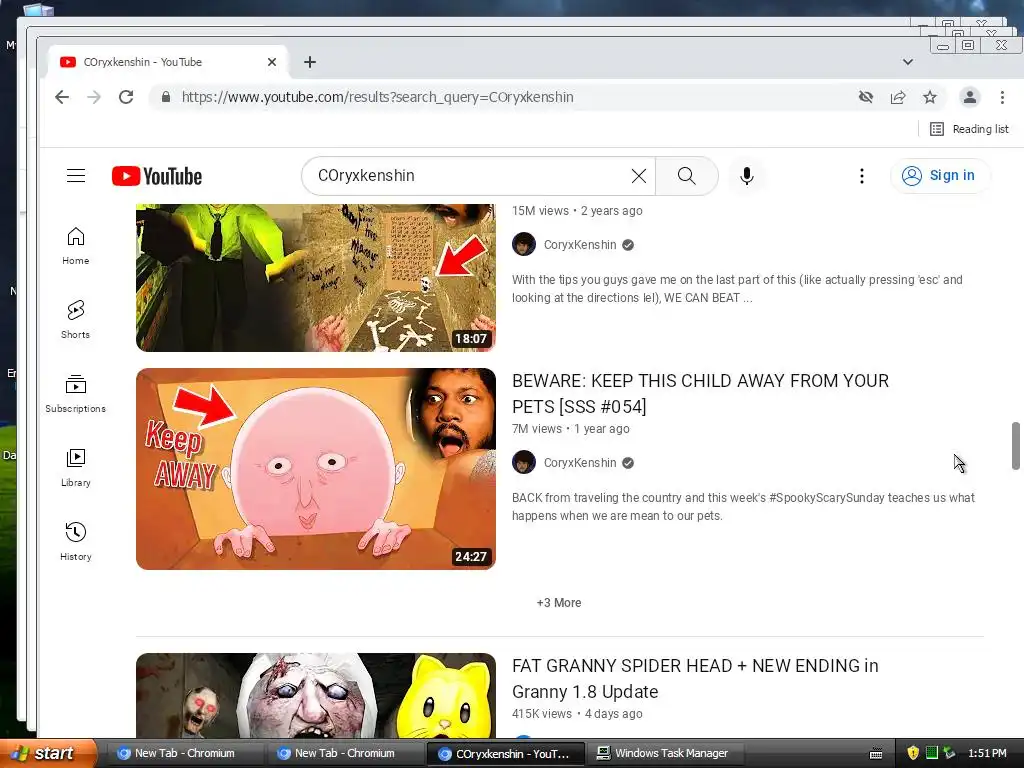This screenshot has width=1024, height=768.
Task: Open CoryxKenshin channel under 15M views video
Action: pos(580,245)
